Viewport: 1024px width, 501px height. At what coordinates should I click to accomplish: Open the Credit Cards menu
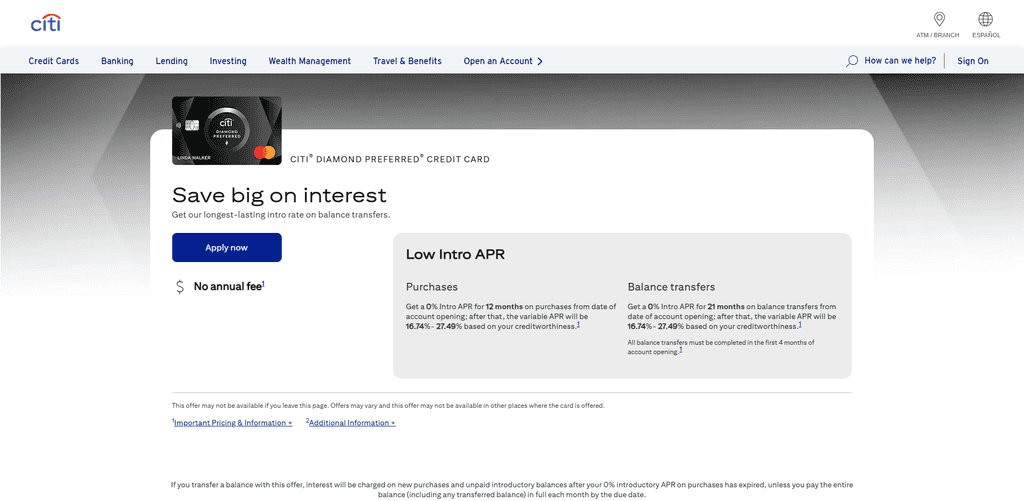[54, 61]
